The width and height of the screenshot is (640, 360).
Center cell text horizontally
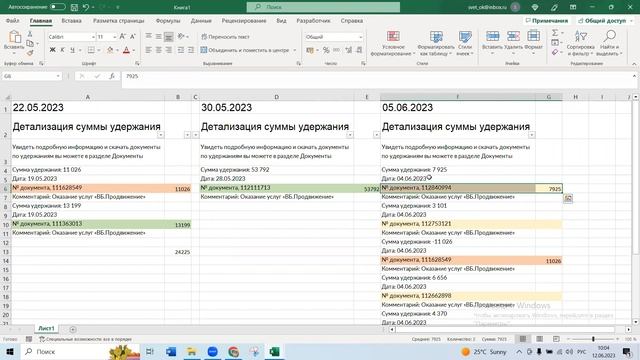pos(158,50)
